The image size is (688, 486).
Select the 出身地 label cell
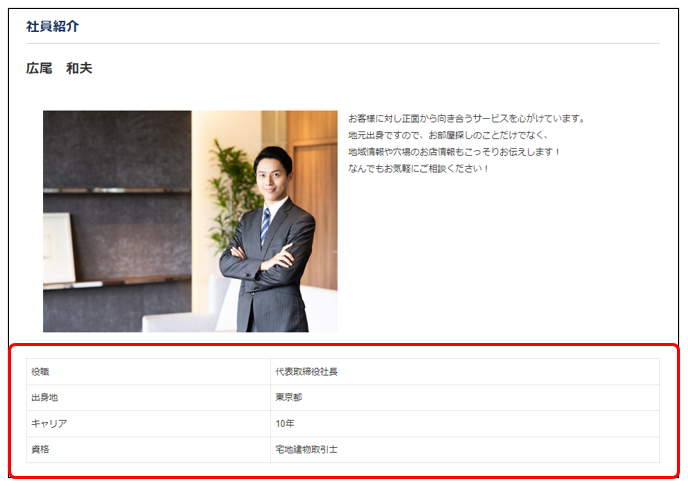pyautogui.click(x=44, y=398)
